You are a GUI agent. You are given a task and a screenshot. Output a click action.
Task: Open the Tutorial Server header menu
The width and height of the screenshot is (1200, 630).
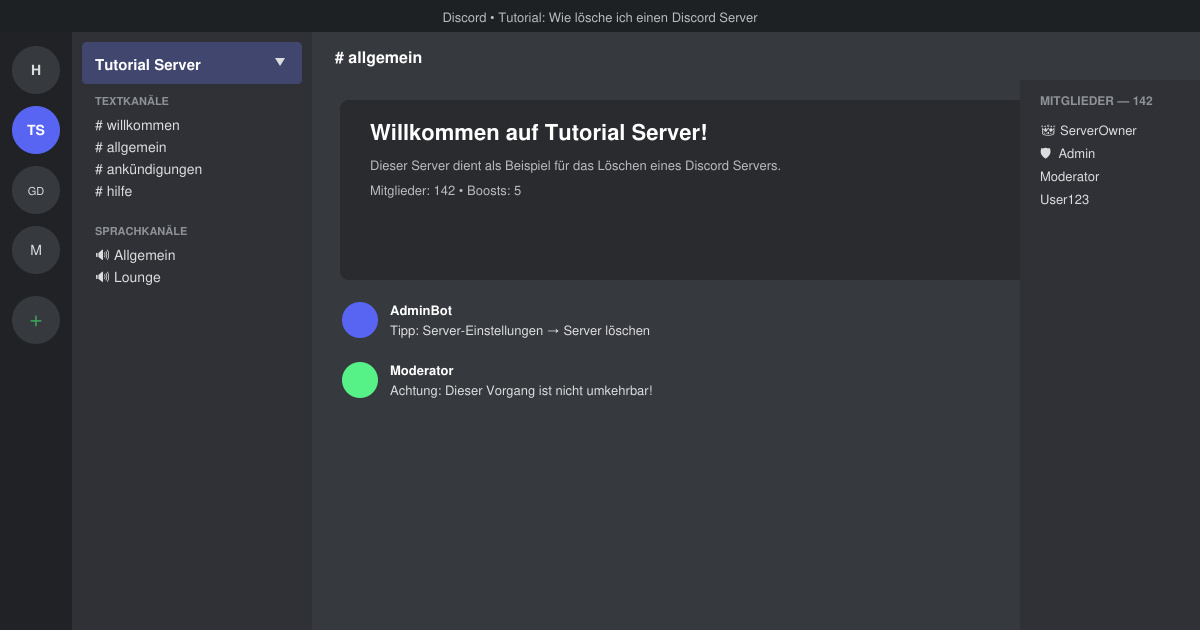tap(192, 63)
